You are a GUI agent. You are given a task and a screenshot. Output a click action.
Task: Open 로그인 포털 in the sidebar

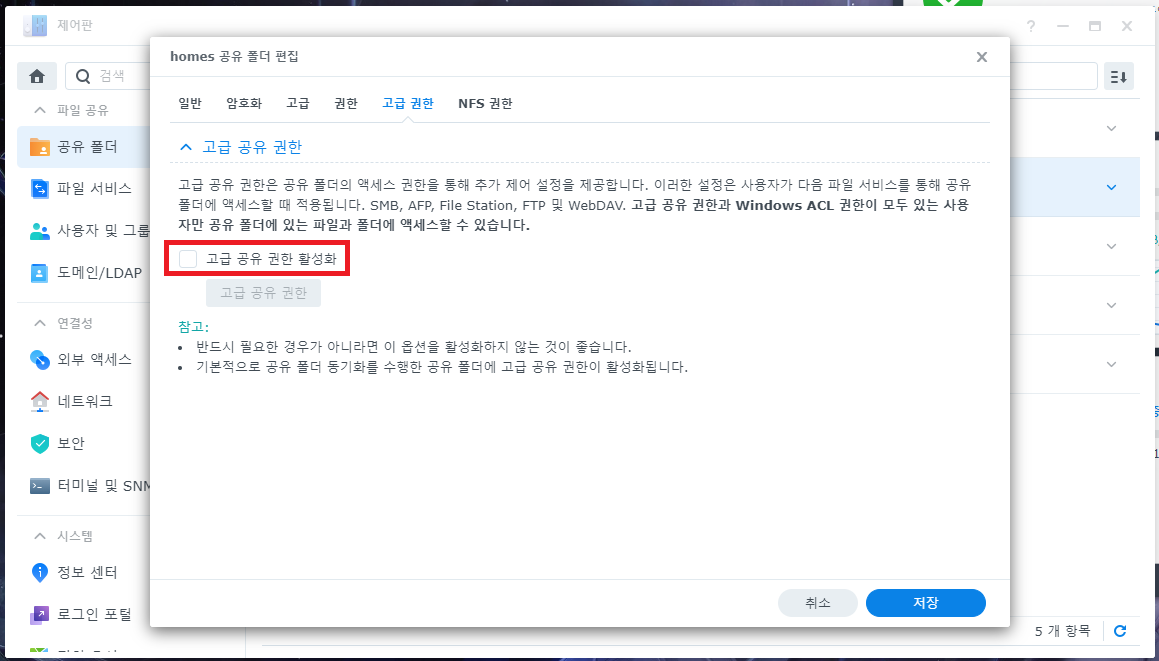coord(93,614)
